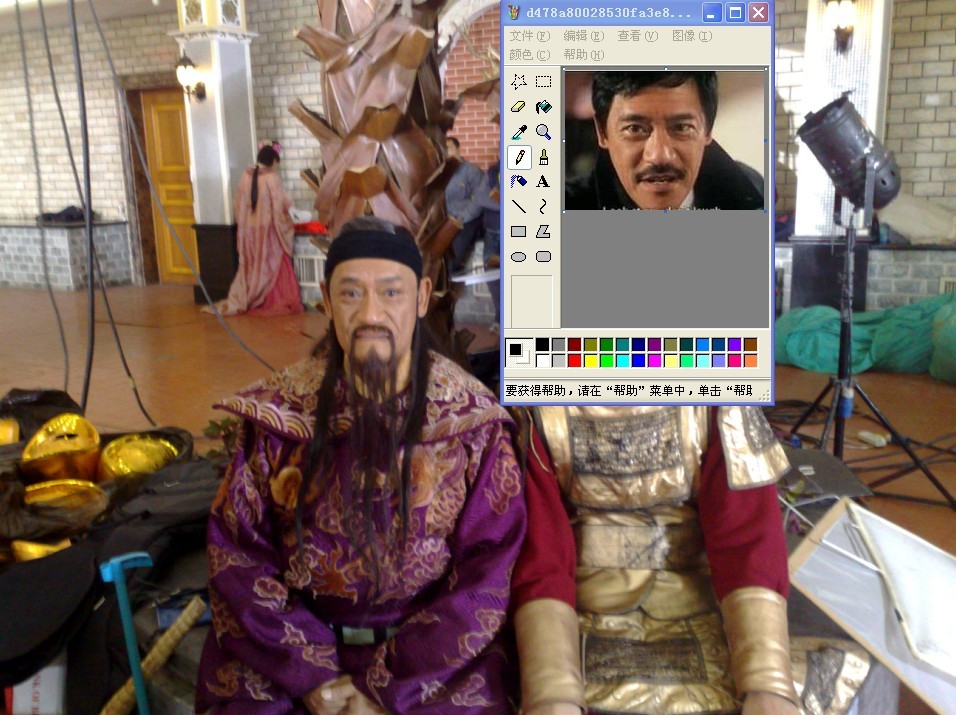This screenshot has height=715, width=956.
Task: Pick the black palette swatch
Action: tap(543, 345)
